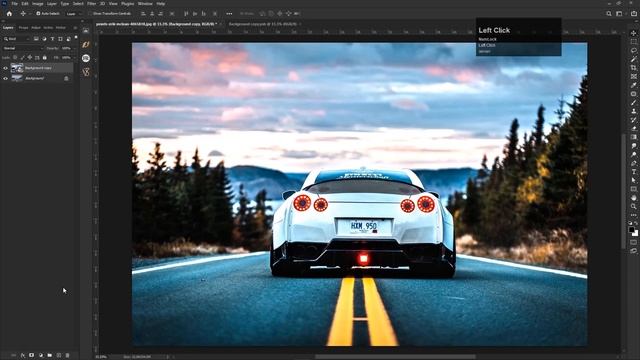Select the Background layer name
The height and width of the screenshot is (360, 640).
coord(35,78)
